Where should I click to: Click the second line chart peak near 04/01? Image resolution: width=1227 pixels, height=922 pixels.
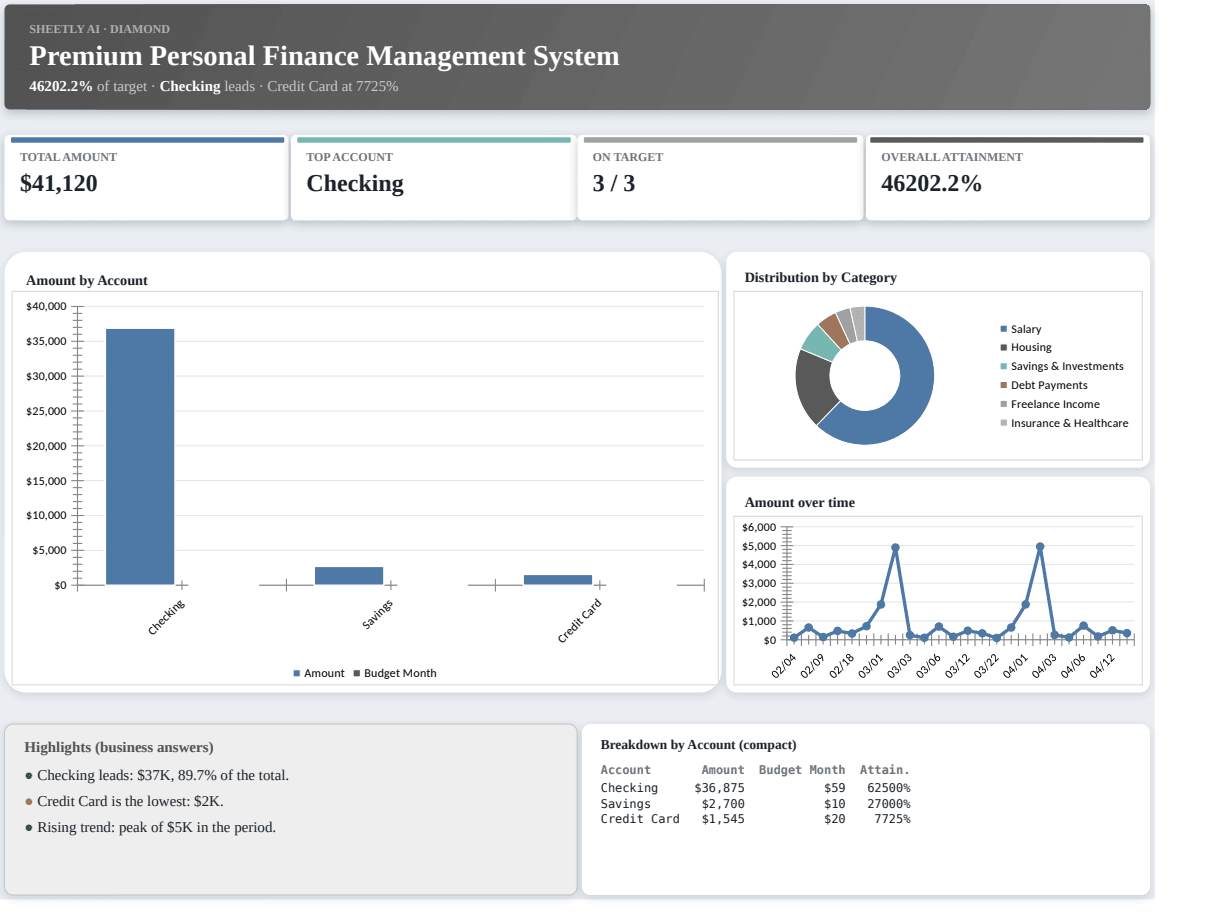1040,547
